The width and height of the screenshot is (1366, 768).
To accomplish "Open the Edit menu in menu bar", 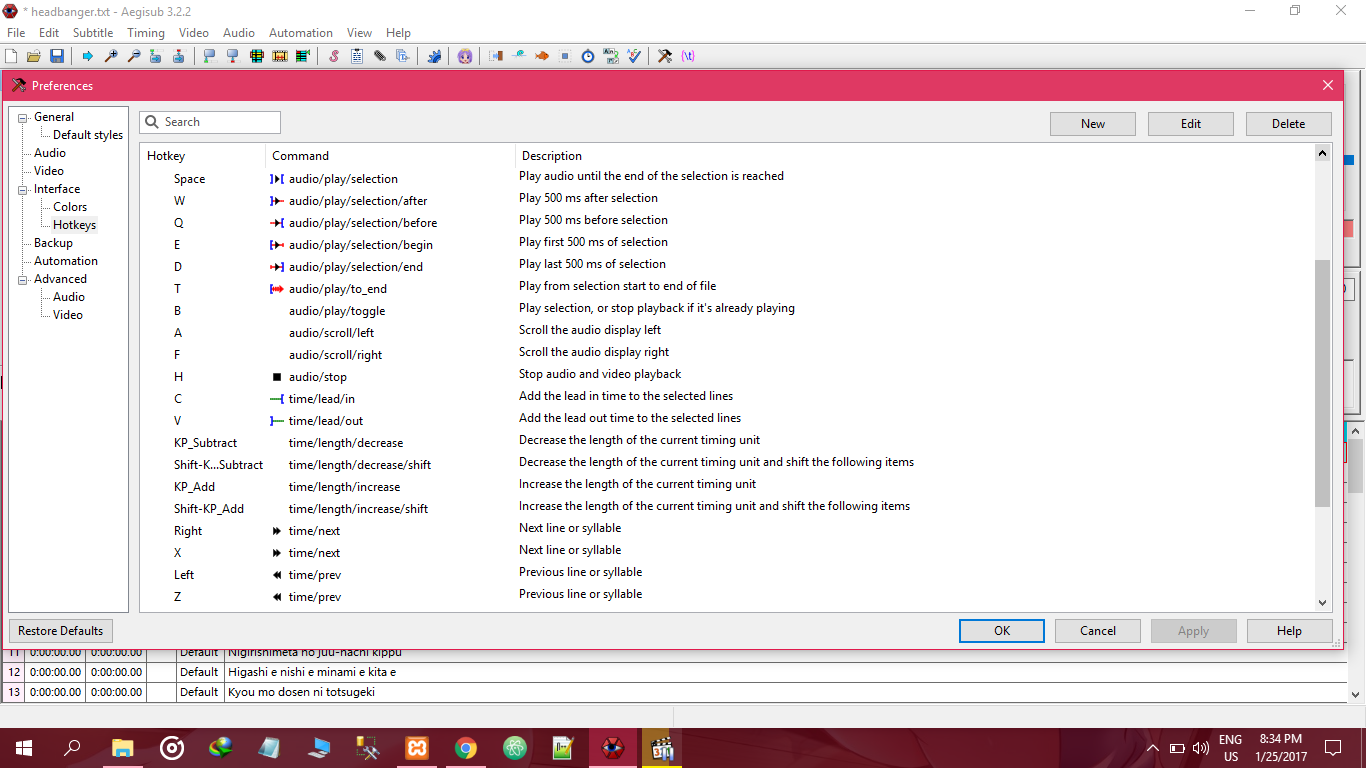I will coord(49,33).
